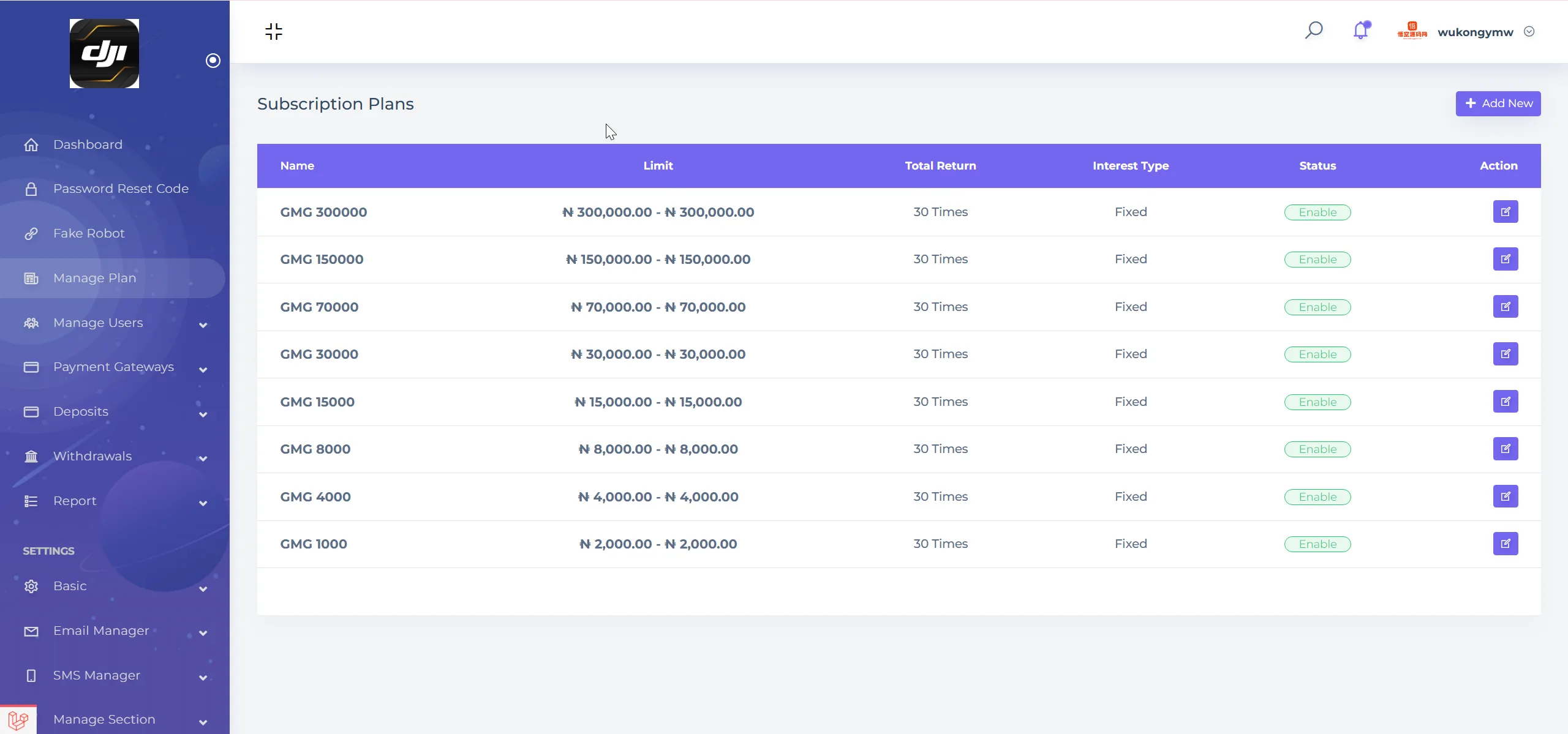Click the DJI logo in sidebar

click(x=104, y=53)
